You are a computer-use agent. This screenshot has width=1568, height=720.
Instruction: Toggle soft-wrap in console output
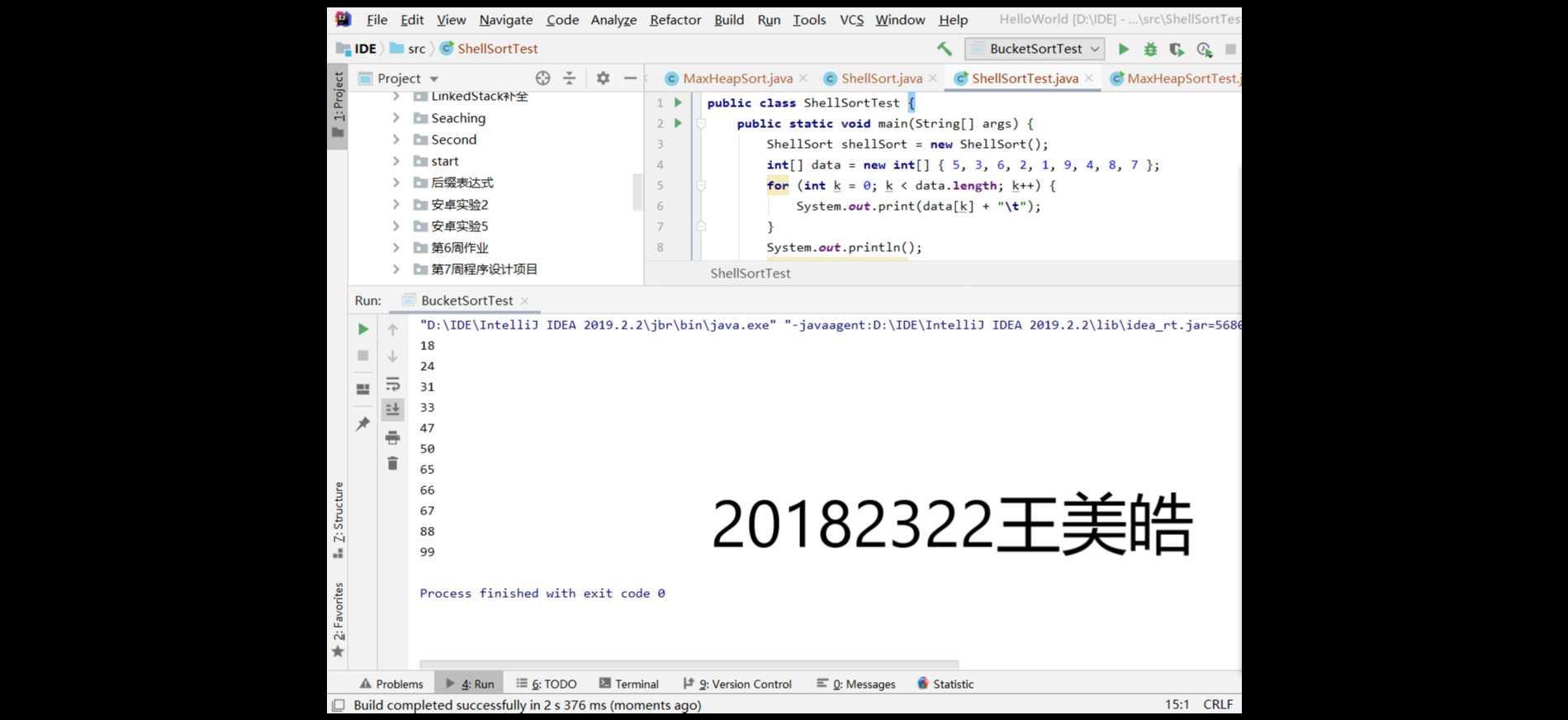[393, 384]
